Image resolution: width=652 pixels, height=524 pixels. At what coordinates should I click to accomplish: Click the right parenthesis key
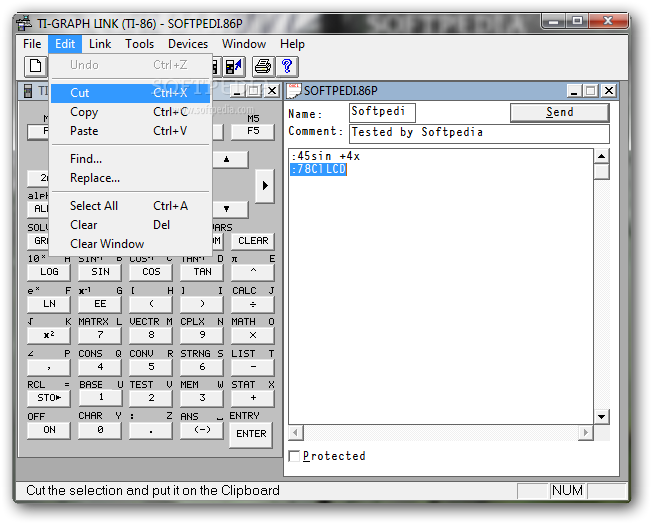pos(202,304)
